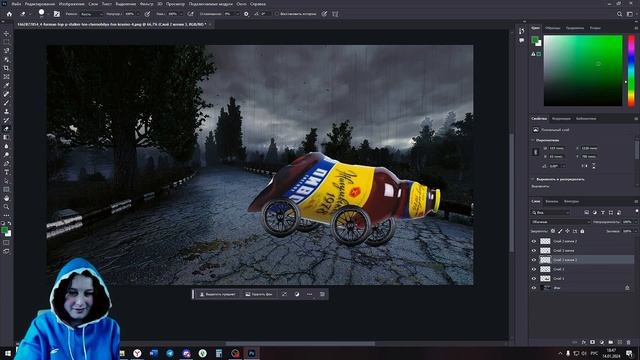640x360 pixels.
Task: Select the Zoom tool
Action: 7,207
